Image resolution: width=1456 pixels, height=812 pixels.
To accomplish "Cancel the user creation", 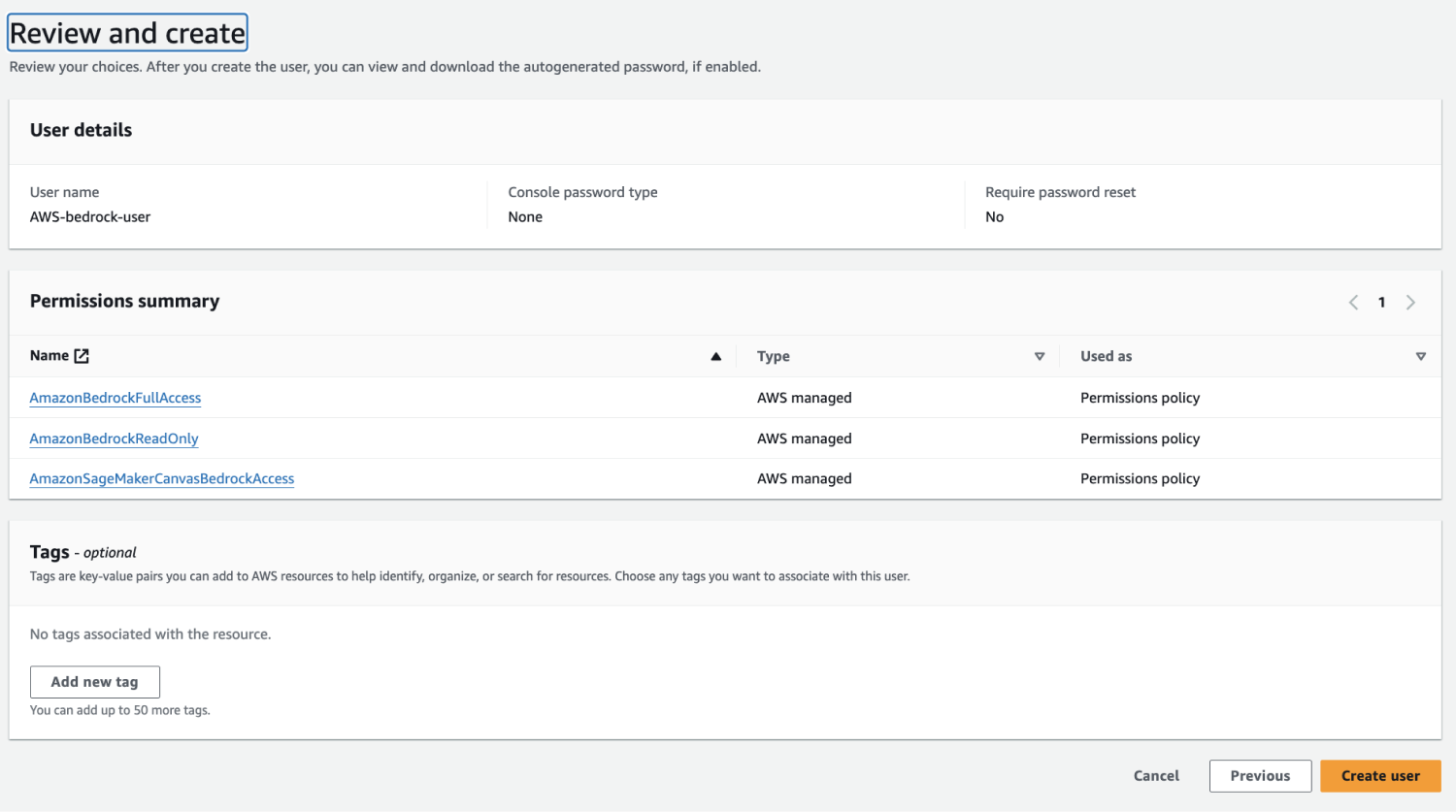I will point(1155,775).
